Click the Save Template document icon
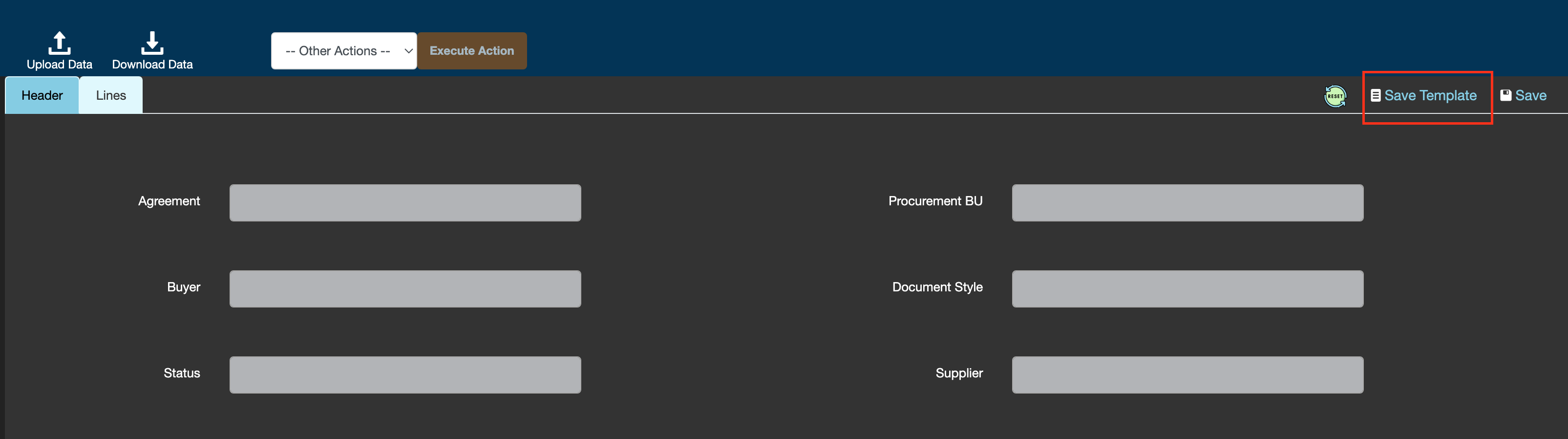Image resolution: width=1568 pixels, height=439 pixels. [1375, 96]
